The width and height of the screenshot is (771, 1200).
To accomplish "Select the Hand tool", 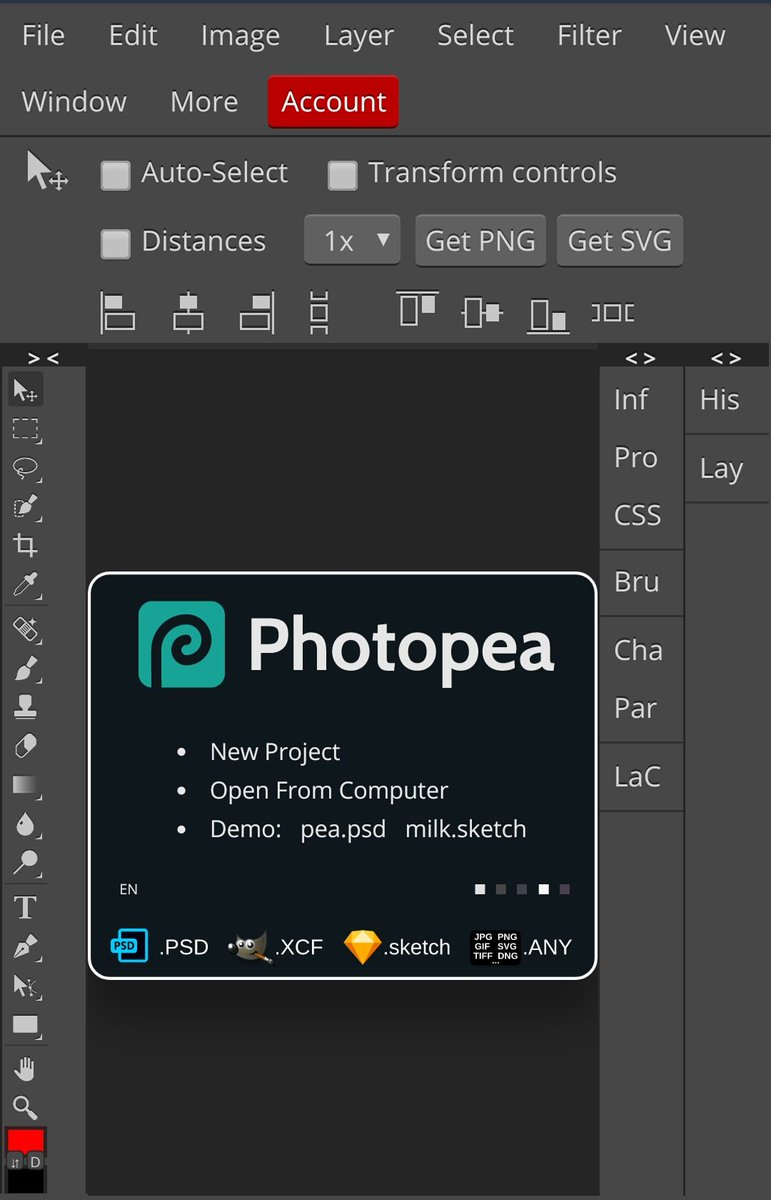I will pyautogui.click(x=26, y=1069).
